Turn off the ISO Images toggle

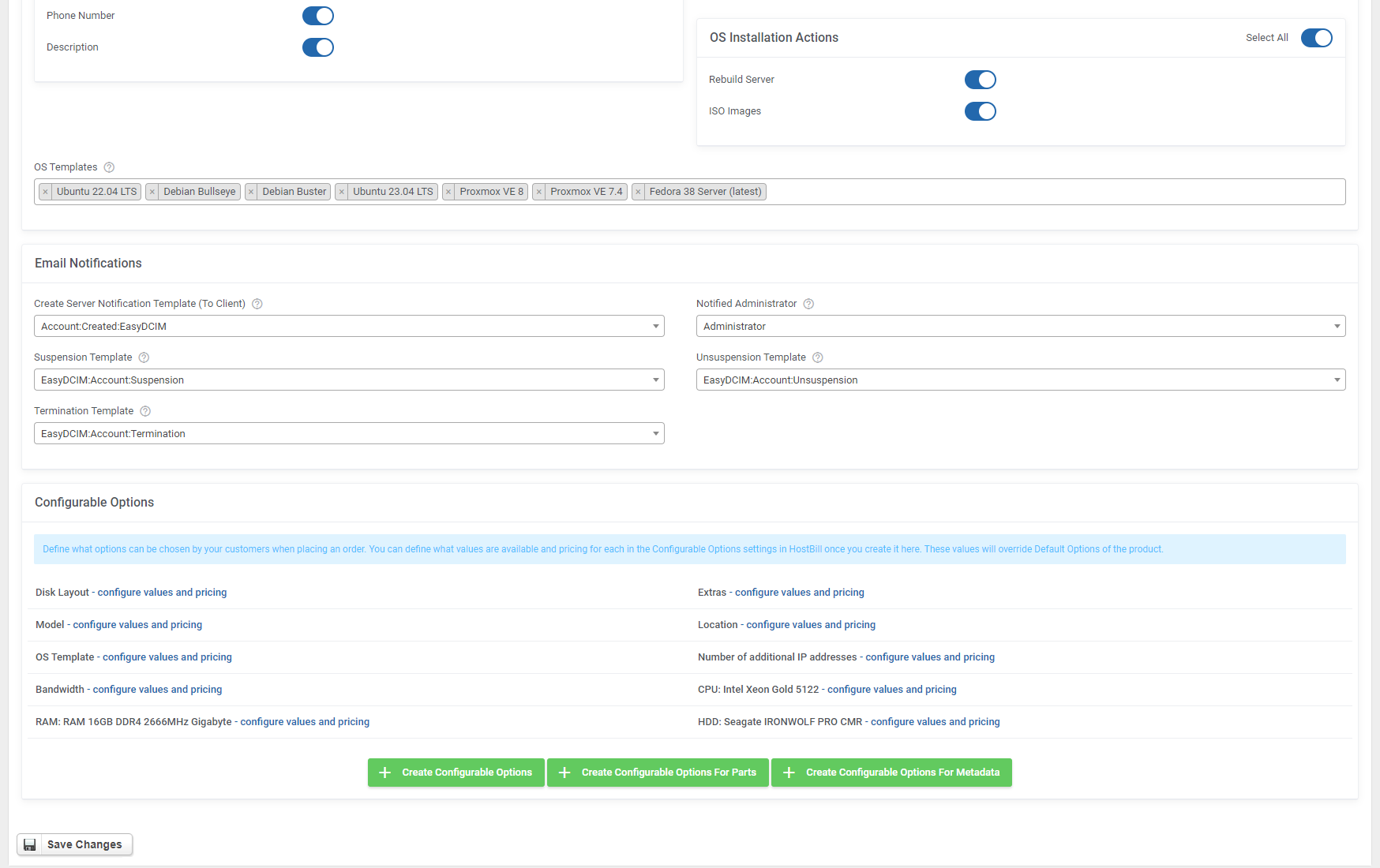pos(980,111)
